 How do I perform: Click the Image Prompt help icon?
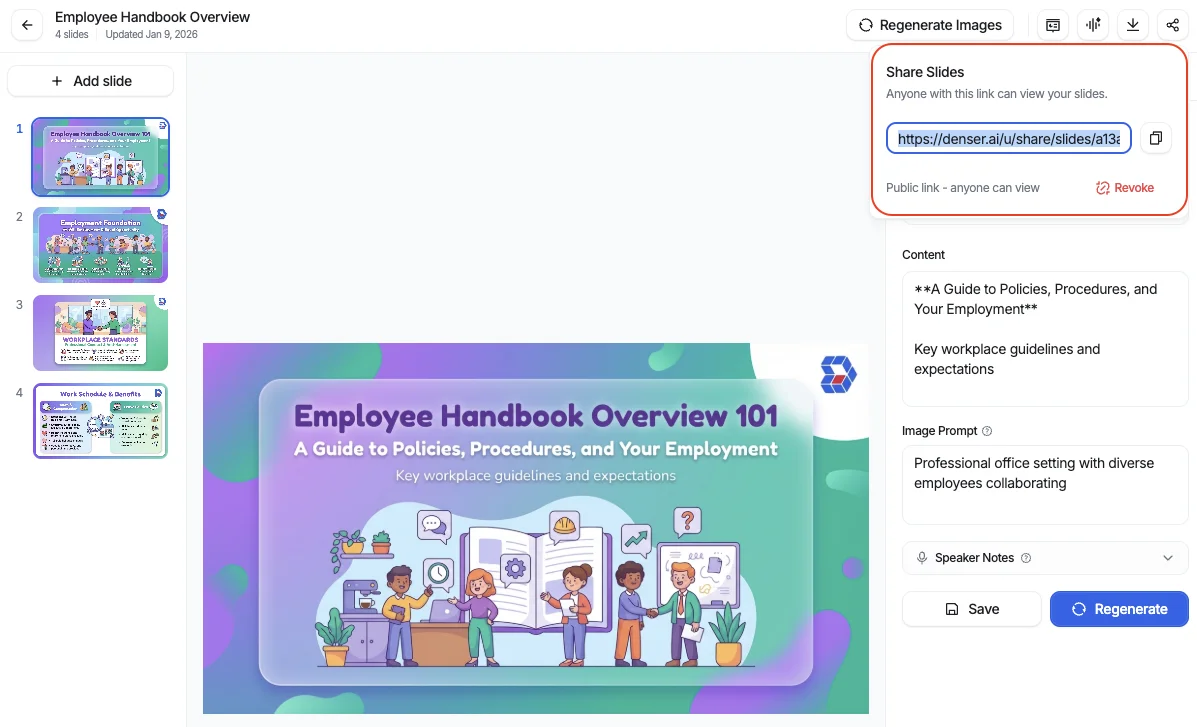coord(987,432)
